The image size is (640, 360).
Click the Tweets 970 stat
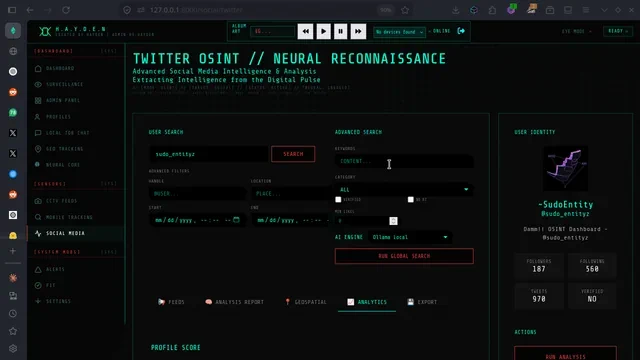coord(539,296)
